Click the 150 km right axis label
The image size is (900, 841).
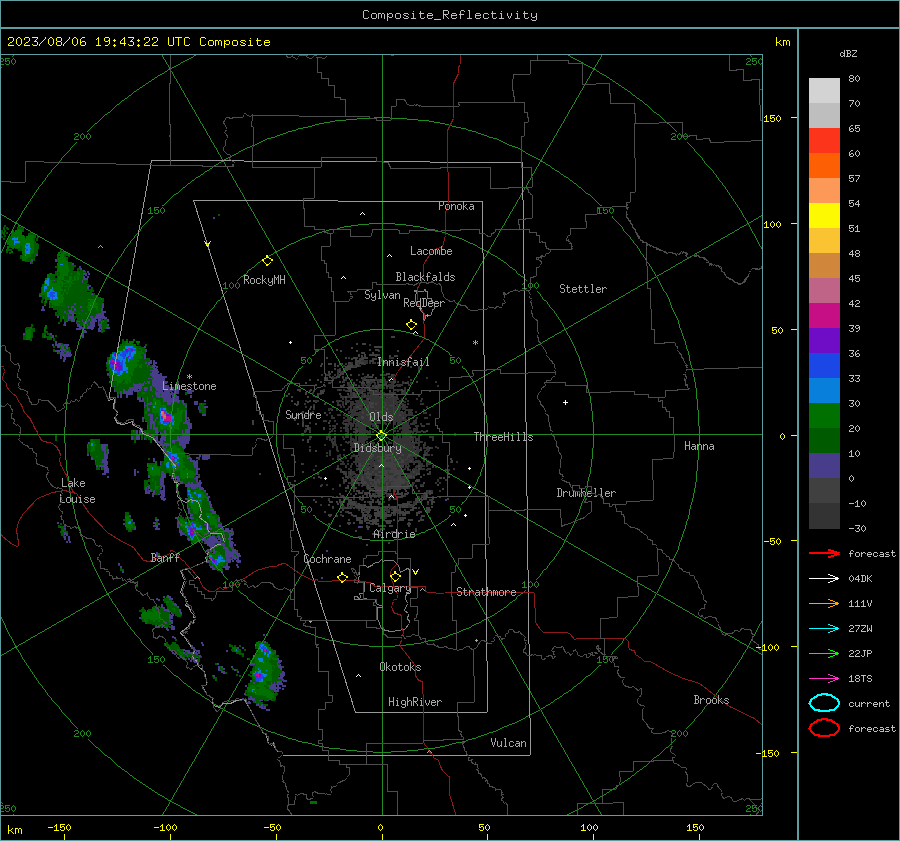(773, 118)
